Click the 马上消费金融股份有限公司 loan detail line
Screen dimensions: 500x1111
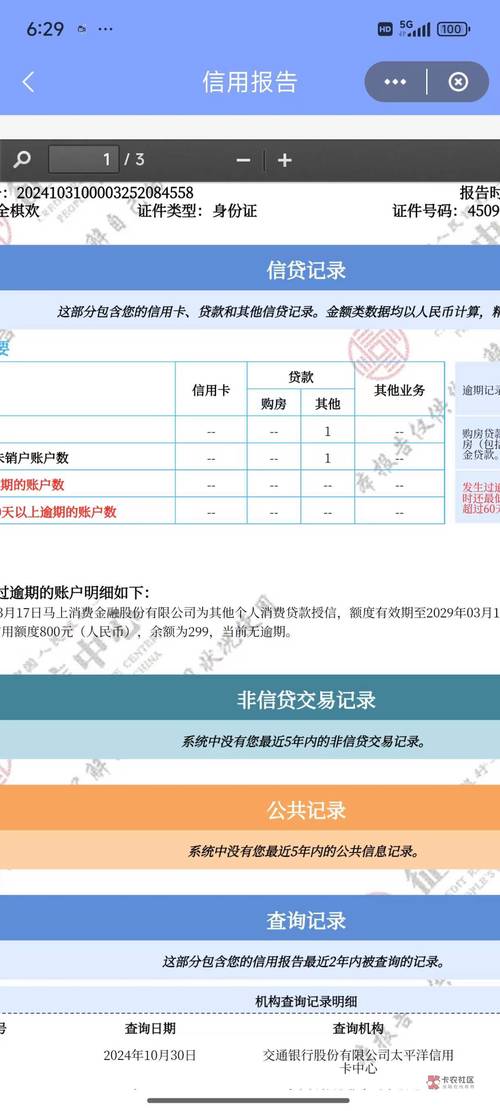248,612
